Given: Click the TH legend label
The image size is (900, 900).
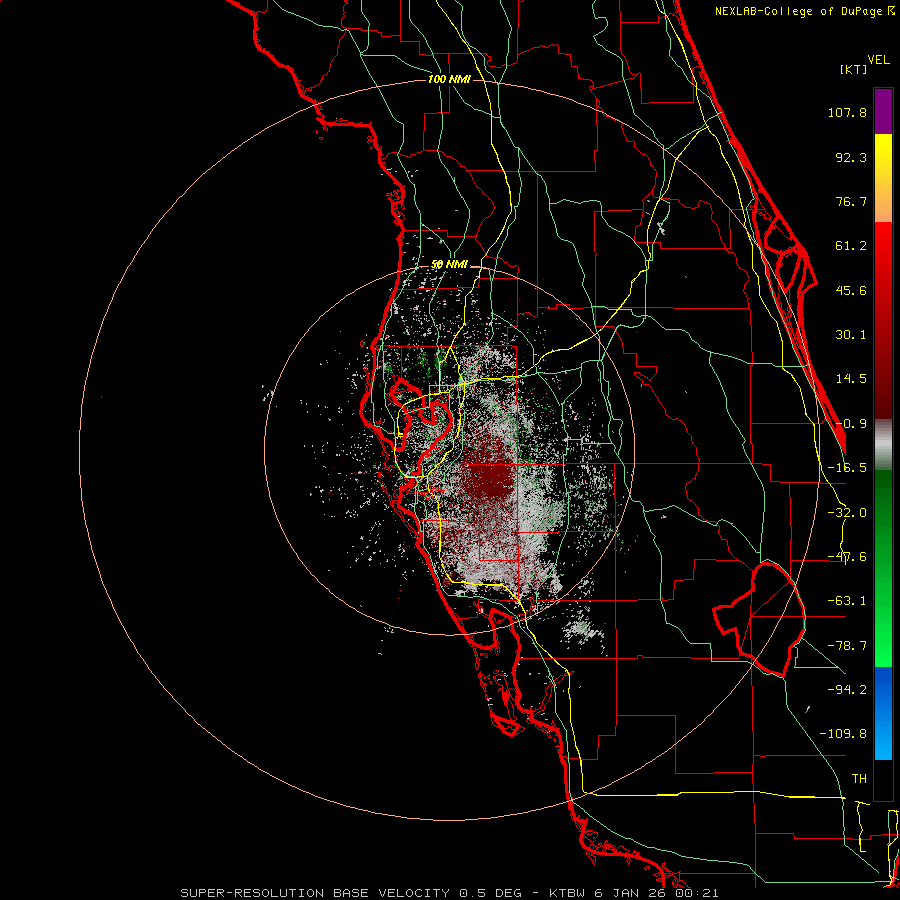Looking at the screenshot, I should (x=859, y=779).
